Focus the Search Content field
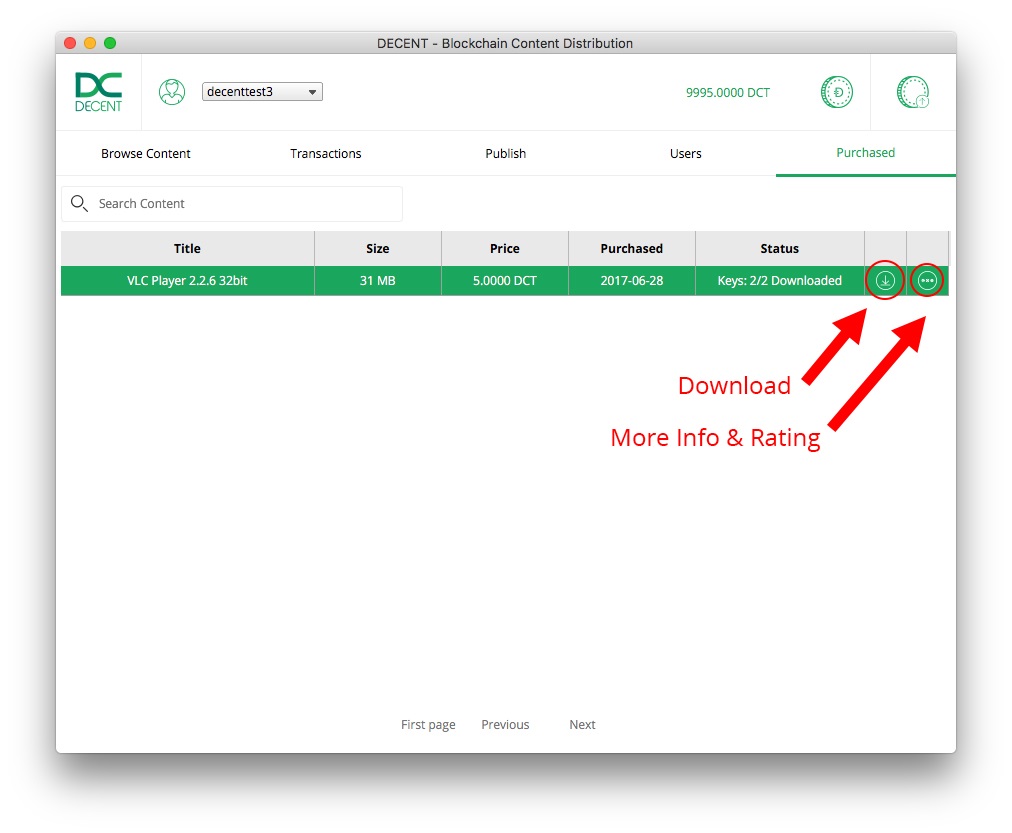The height and width of the screenshot is (833, 1012). point(232,204)
